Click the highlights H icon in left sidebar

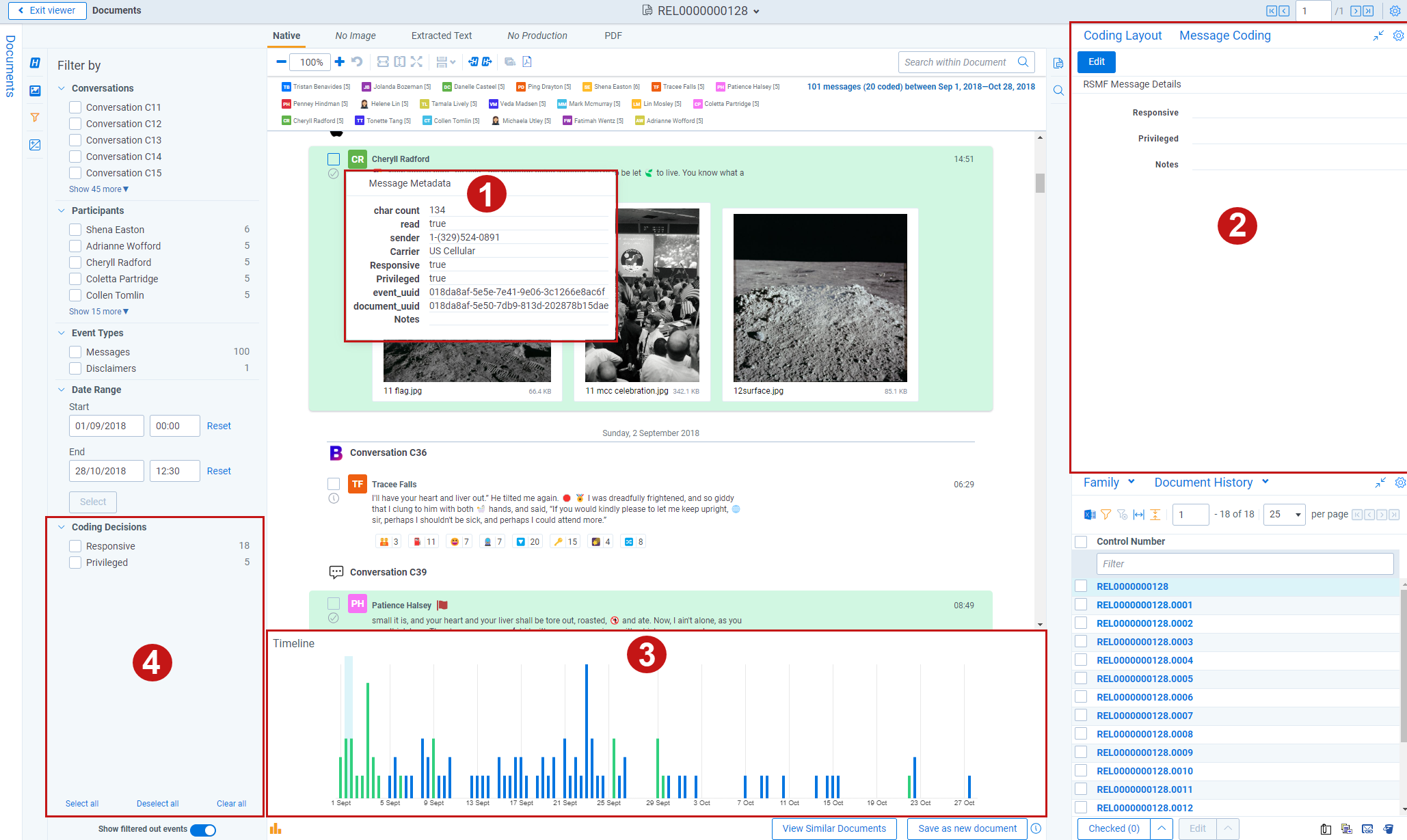point(35,63)
